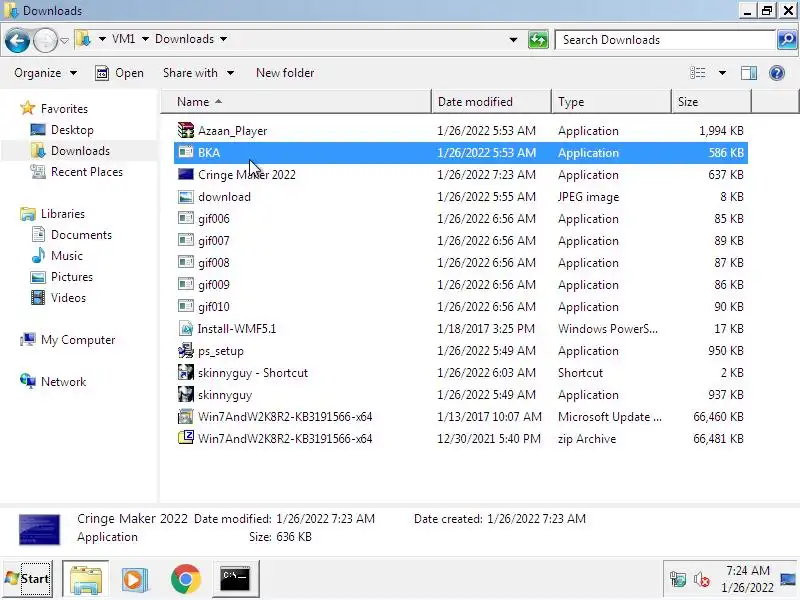Viewport: 800px width, 600px height.
Task: Click the search magnifier icon
Action: [787, 40]
